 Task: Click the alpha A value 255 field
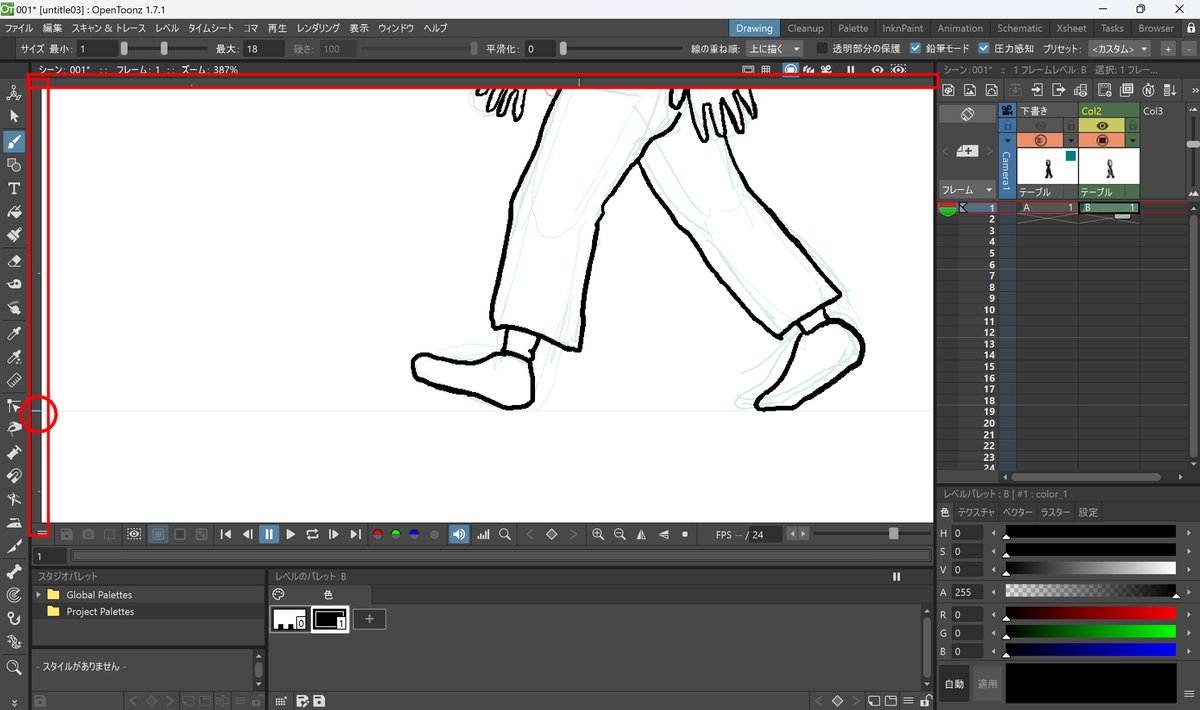[x=969, y=592]
